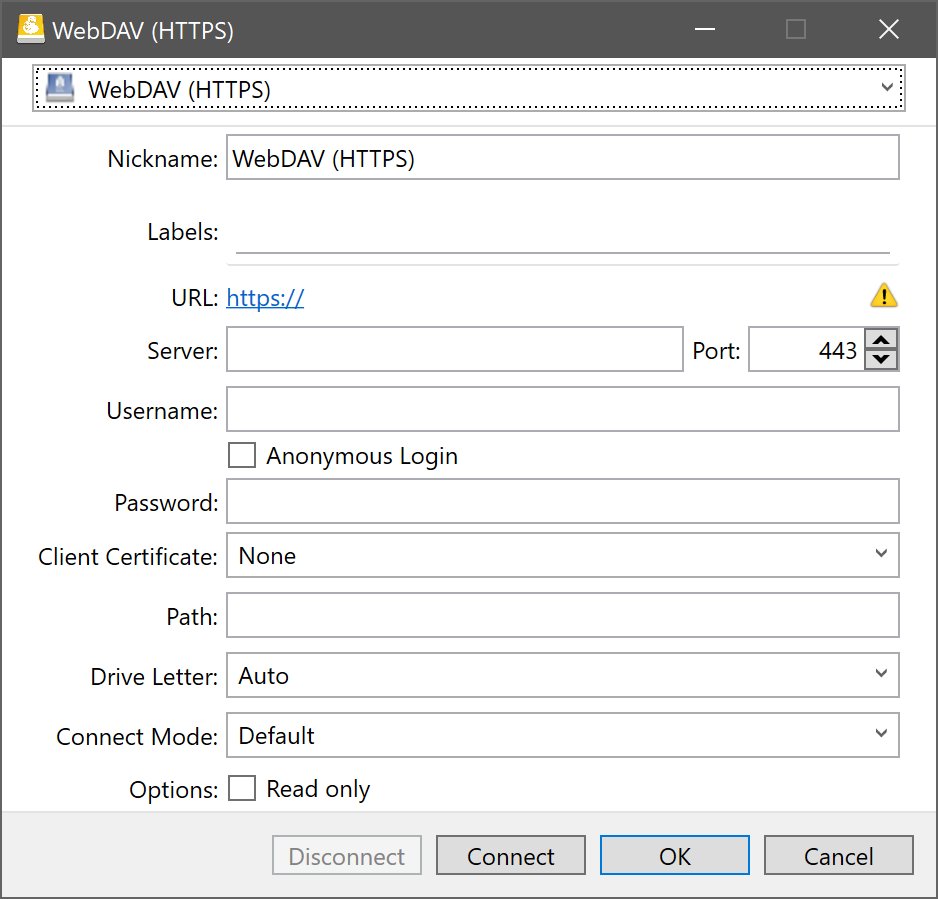Cancel the dialog
The image size is (938, 899).
(x=838, y=856)
